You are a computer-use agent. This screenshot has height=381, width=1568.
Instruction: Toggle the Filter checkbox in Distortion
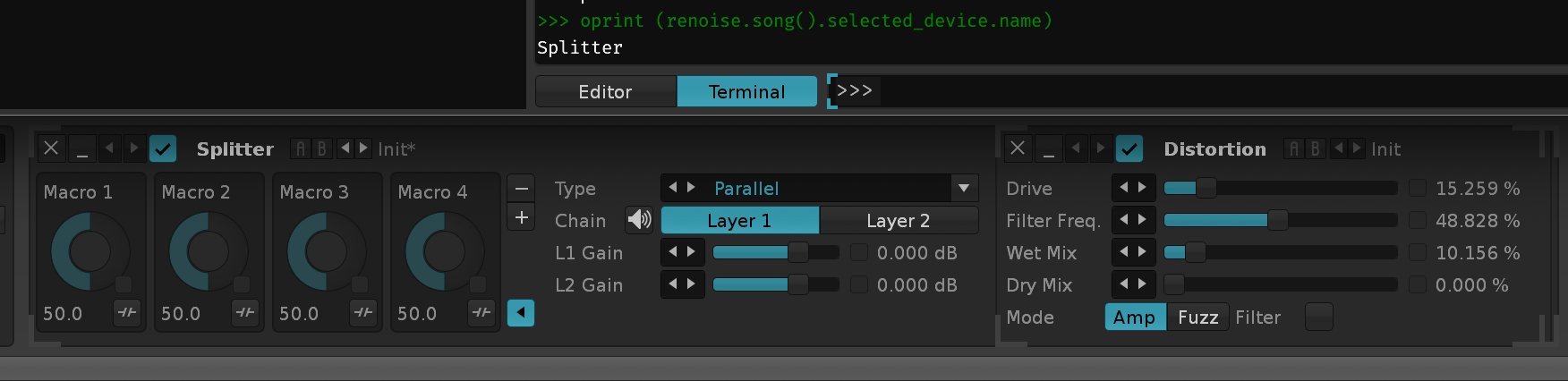pos(1318,317)
